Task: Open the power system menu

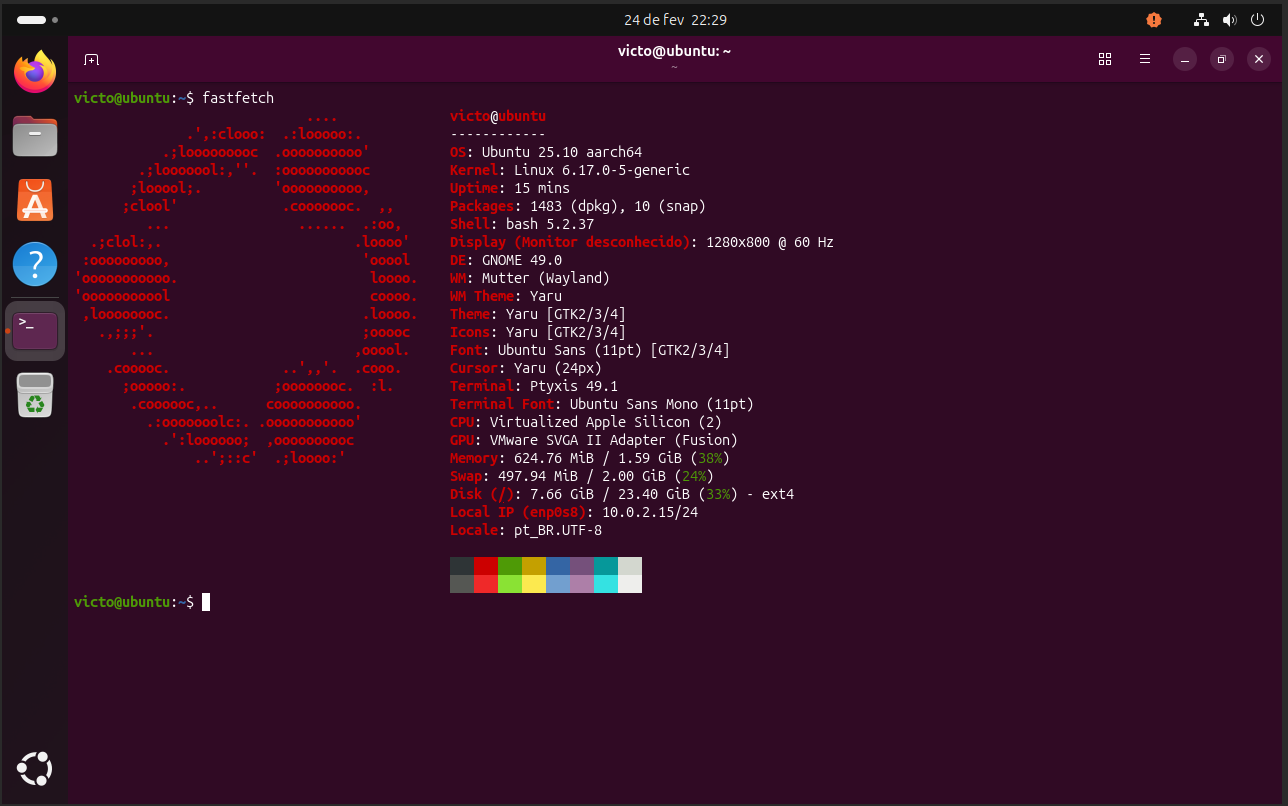Action: pyautogui.click(x=1257, y=20)
